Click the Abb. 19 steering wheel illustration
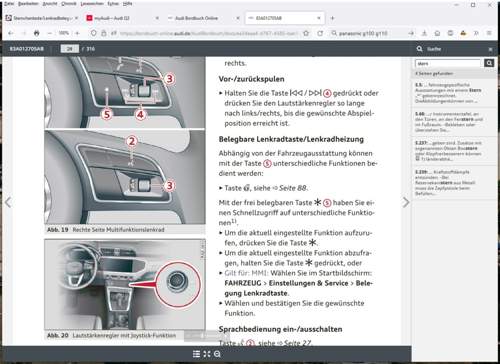500x364 pixels. [x=125, y=140]
